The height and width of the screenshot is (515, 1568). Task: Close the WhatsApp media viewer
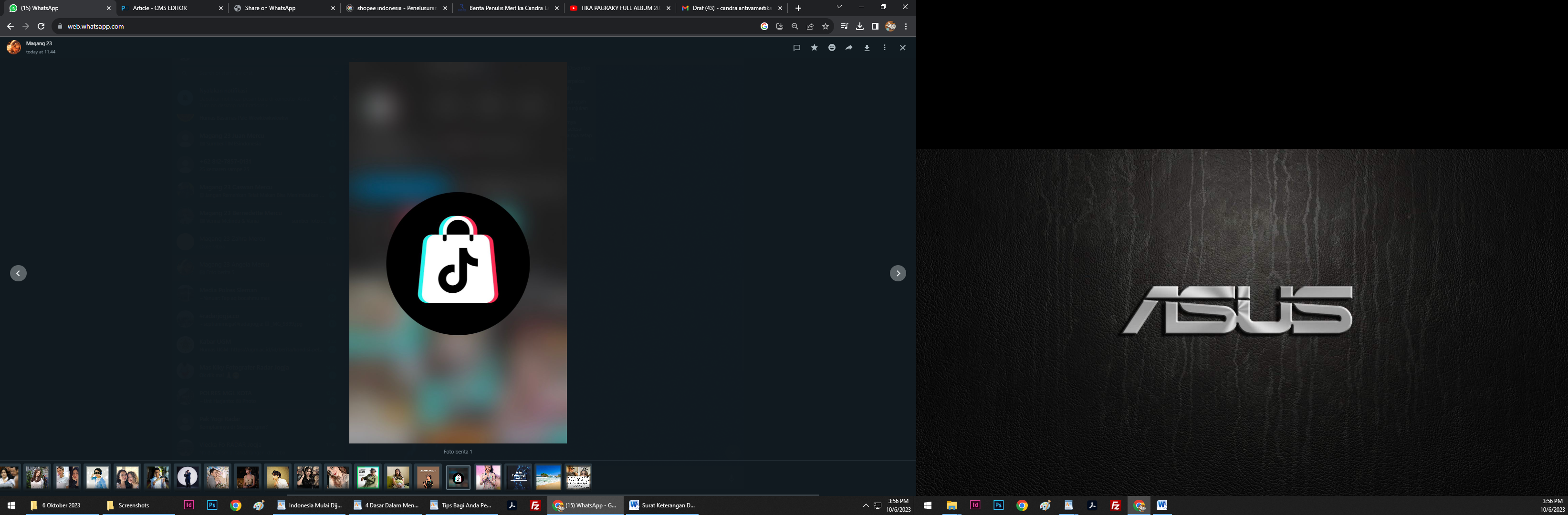[903, 47]
